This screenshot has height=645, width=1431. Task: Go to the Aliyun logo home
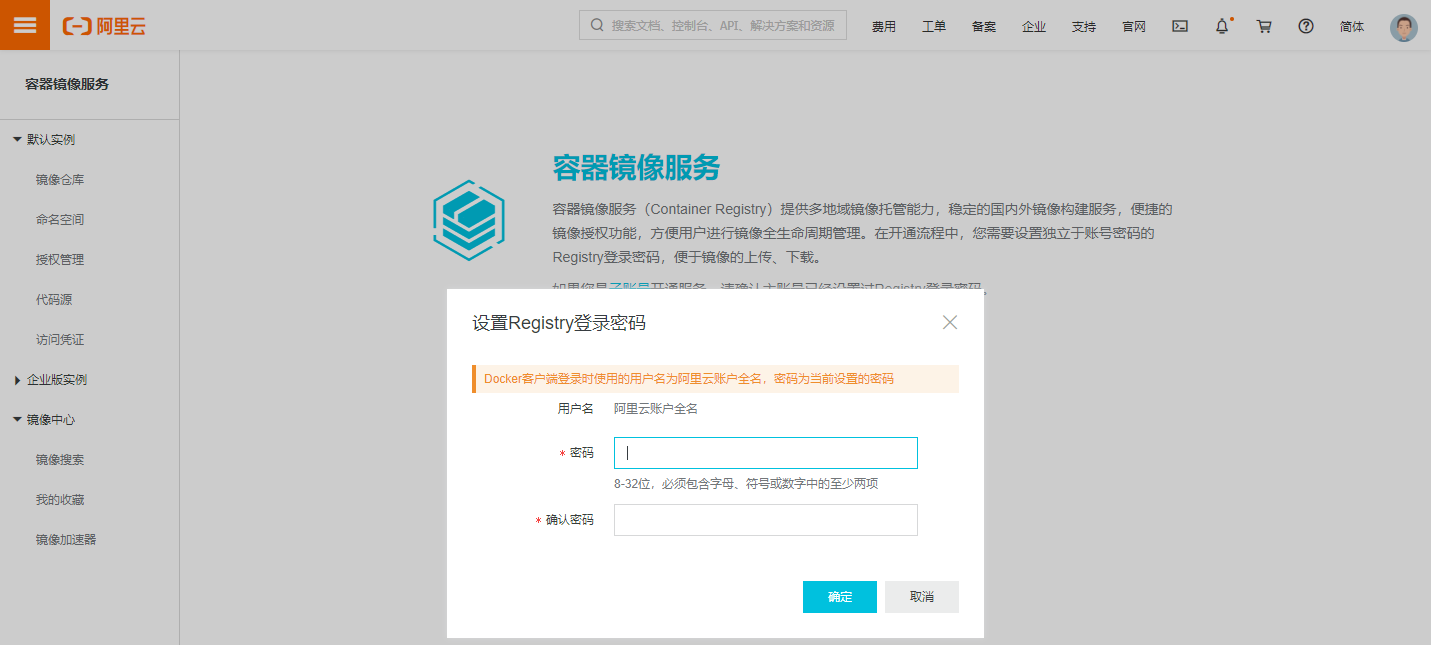[104, 26]
